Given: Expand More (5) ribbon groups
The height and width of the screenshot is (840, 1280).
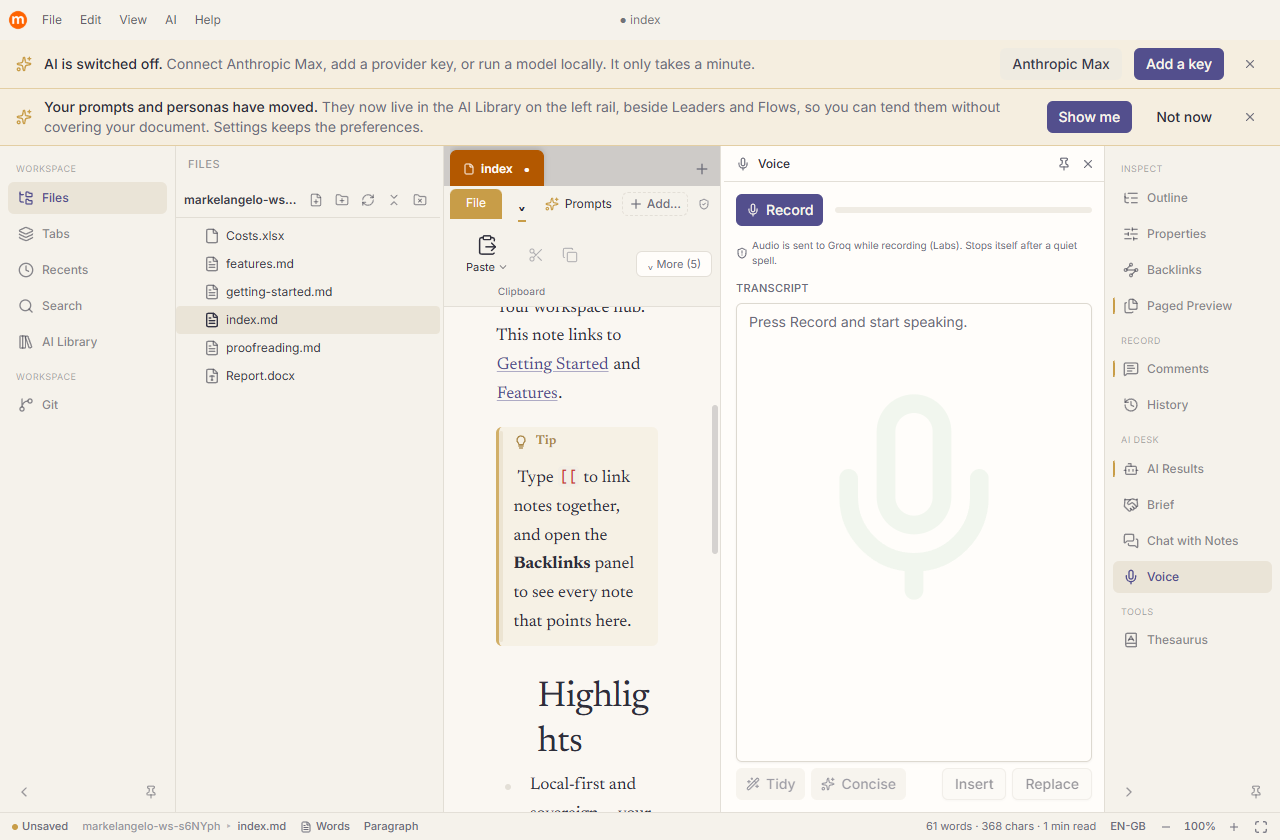Looking at the screenshot, I should pyautogui.click(x=674, y=264).
